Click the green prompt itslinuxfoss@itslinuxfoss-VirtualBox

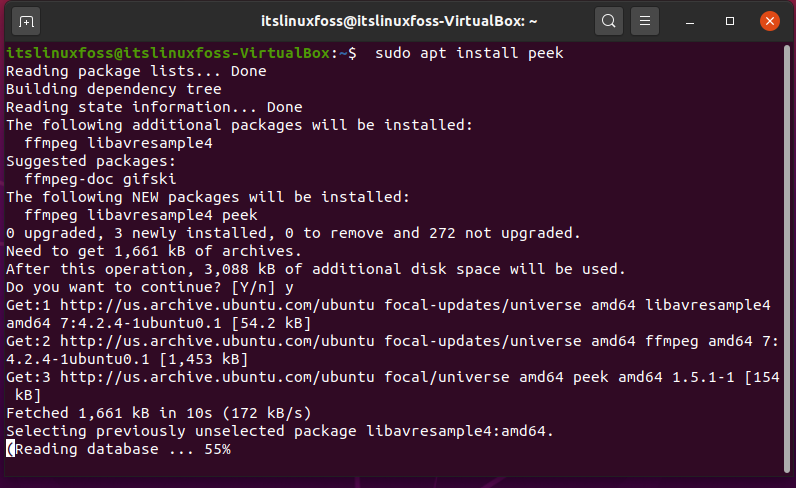click(168, 53)
